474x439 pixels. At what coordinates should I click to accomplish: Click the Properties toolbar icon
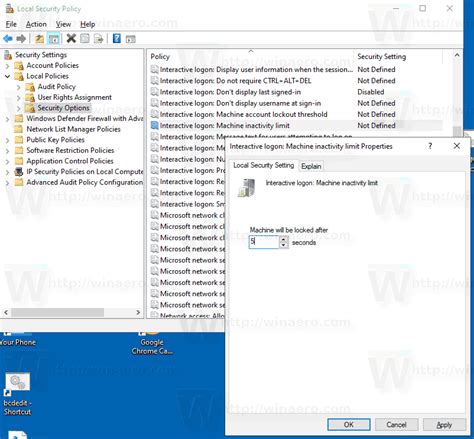tap(85, 39)
